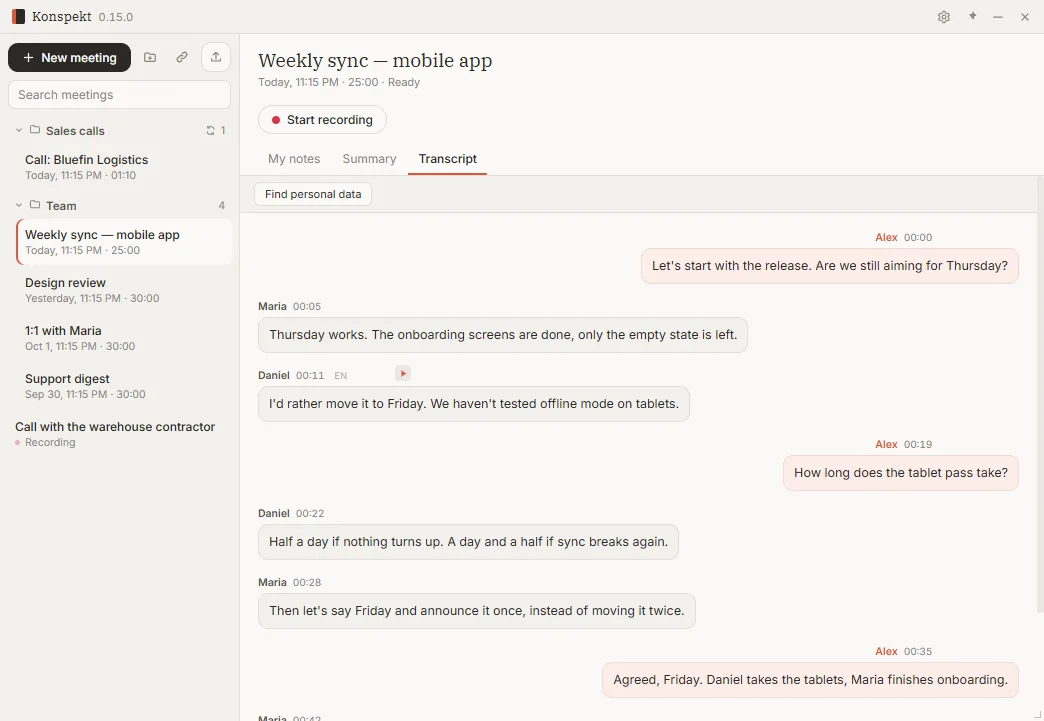Select the Transcript tab
Viewport: 1044px width, 721px height.
point(447,159)
